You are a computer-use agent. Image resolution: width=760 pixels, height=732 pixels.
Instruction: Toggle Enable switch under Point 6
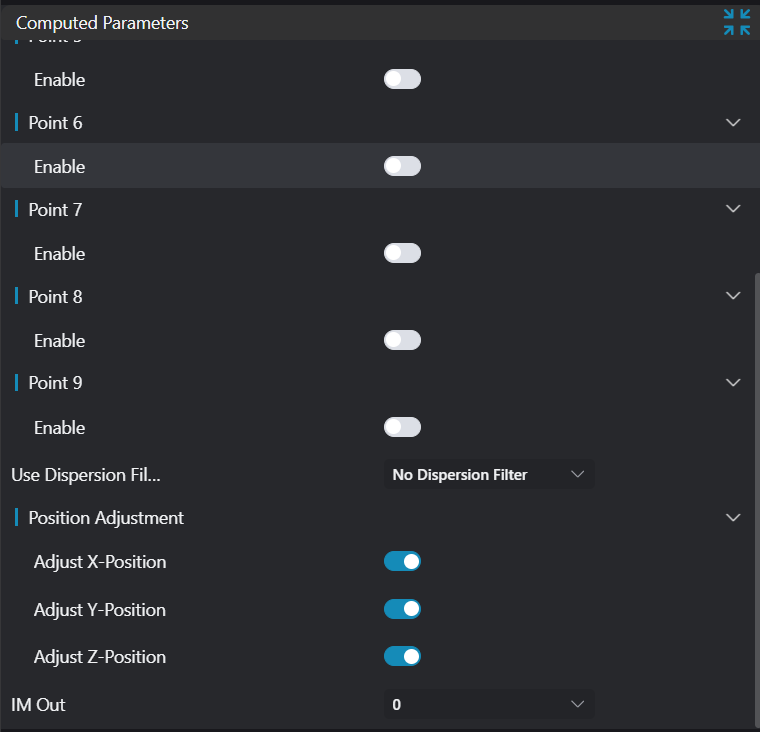[x=402, y=166]
